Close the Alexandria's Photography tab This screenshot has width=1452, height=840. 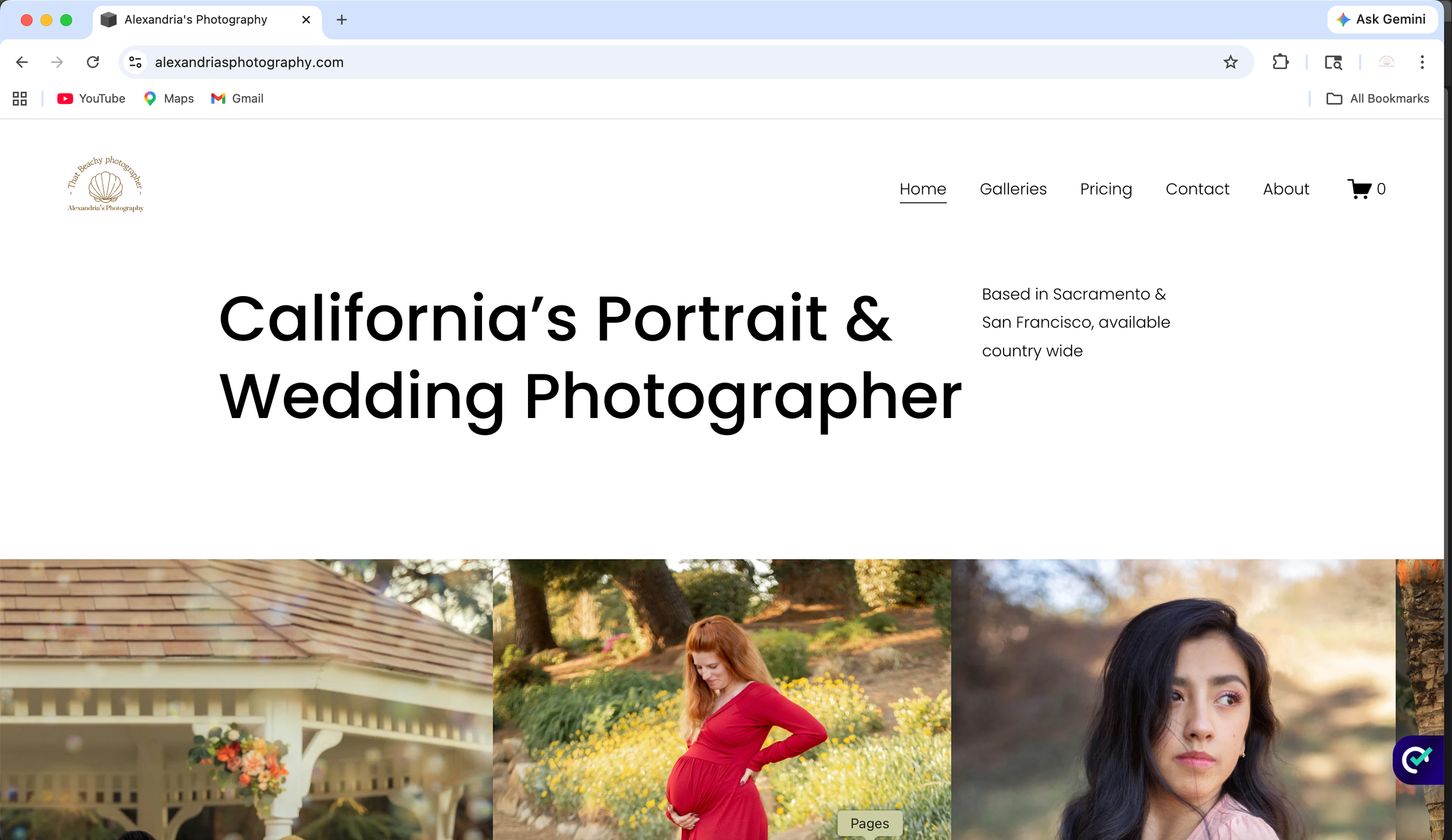point(306,20)
